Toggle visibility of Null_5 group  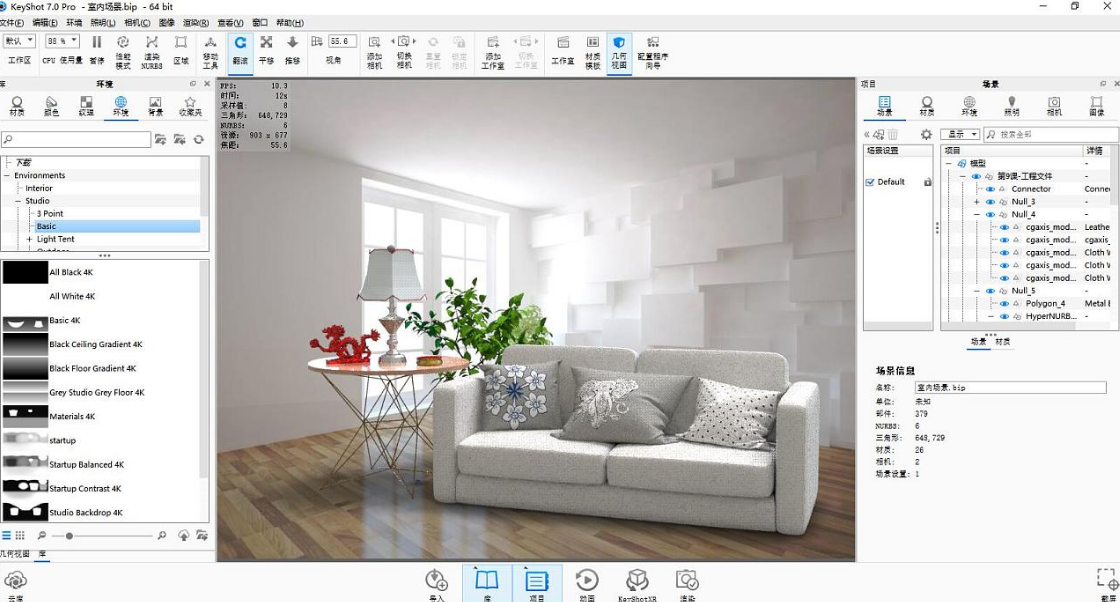point(990,291)
